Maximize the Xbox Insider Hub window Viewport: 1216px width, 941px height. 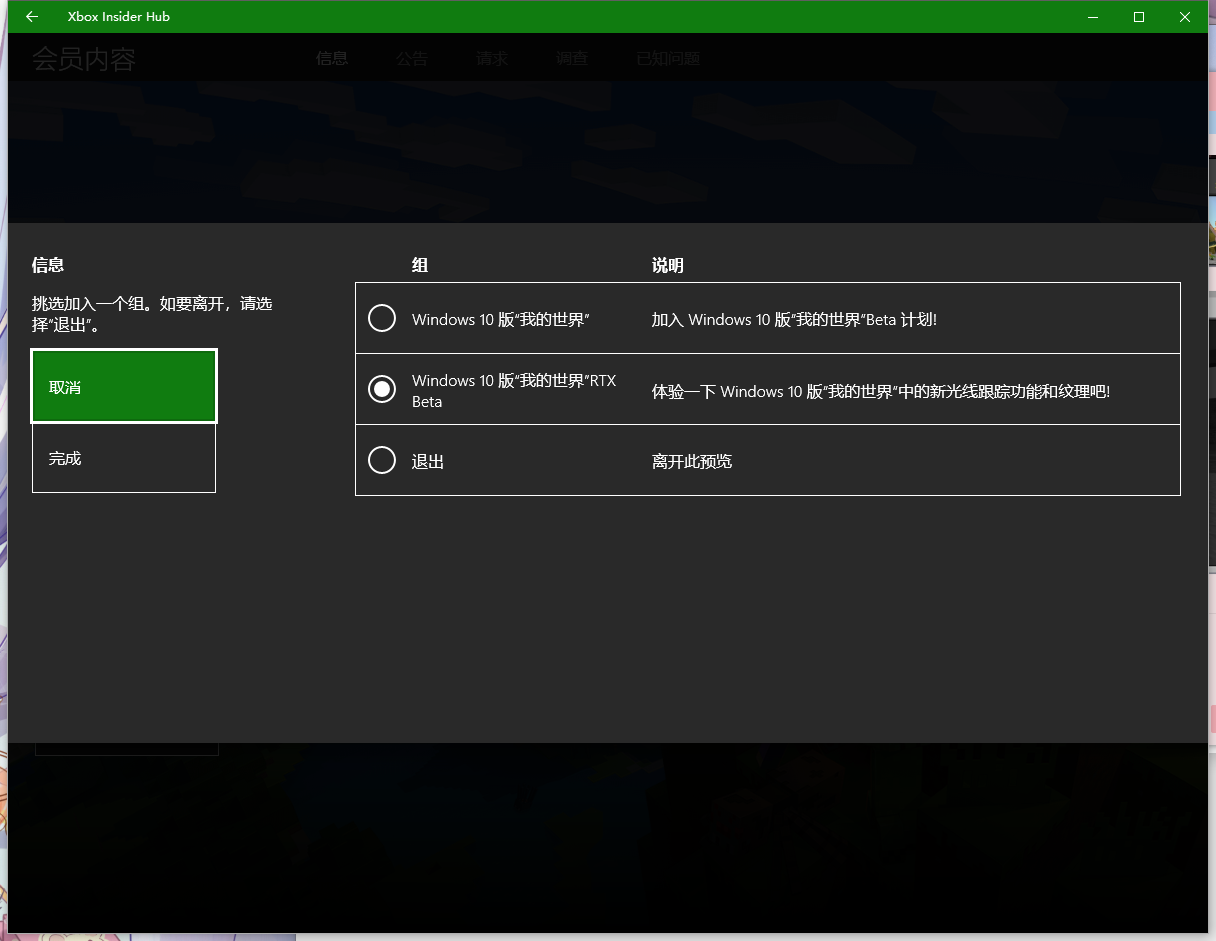pyautogui.click(x=1139, y=17)
